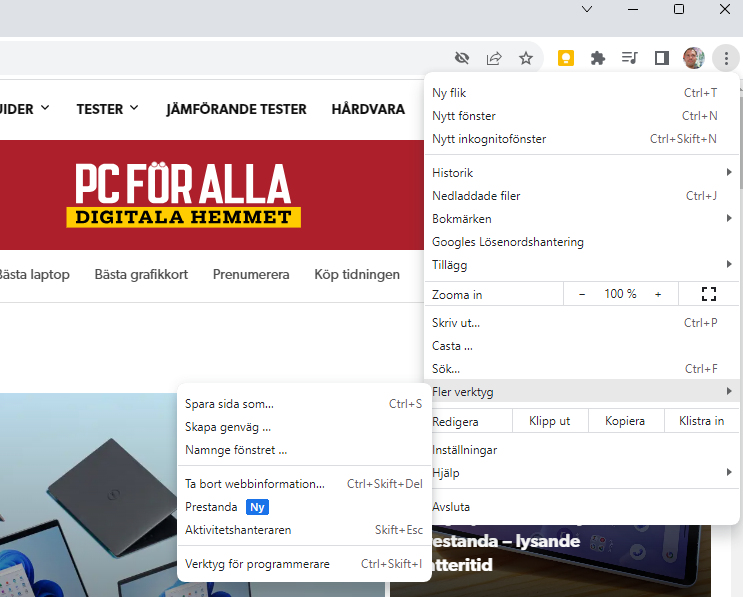Open JÄMFÖRANDE TESTER navigation link
743x597 pixels.
(236, 109)
